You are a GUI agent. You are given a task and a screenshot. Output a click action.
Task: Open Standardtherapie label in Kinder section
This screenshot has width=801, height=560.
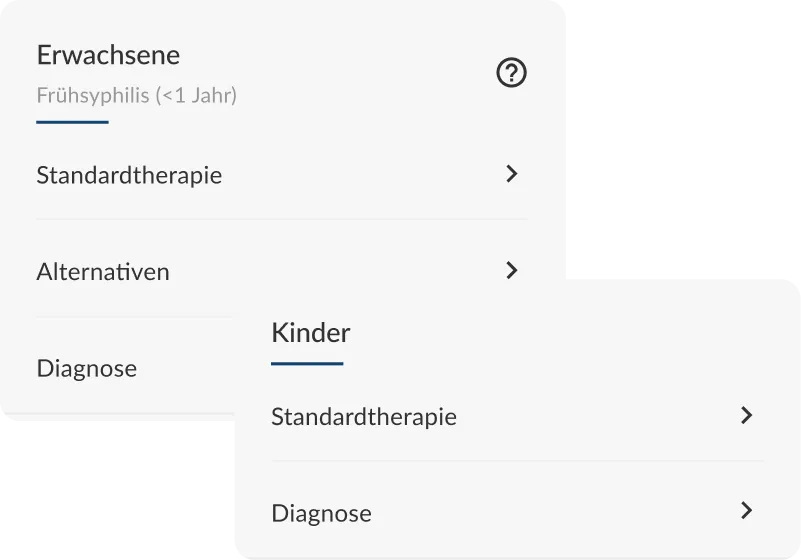(364, 417)
